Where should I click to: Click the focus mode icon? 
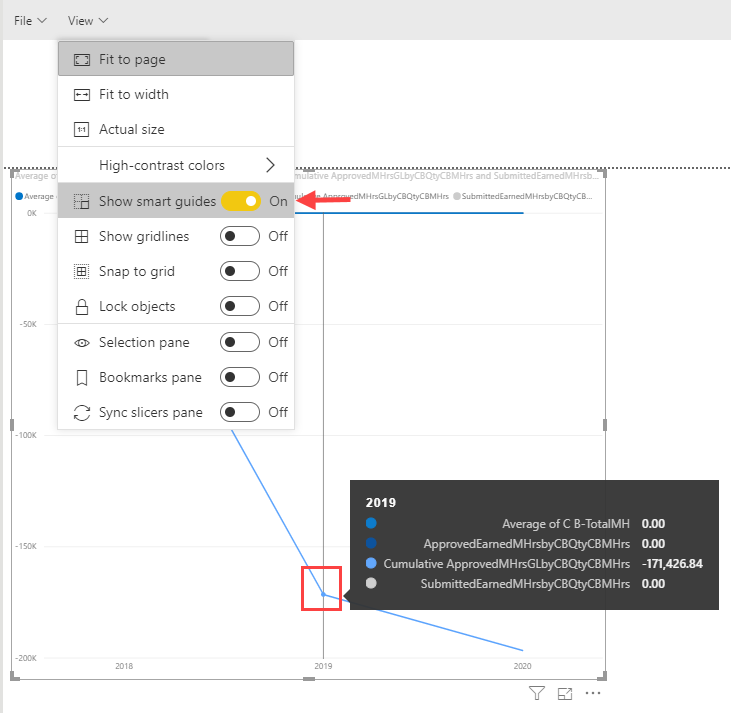point(565,693)
